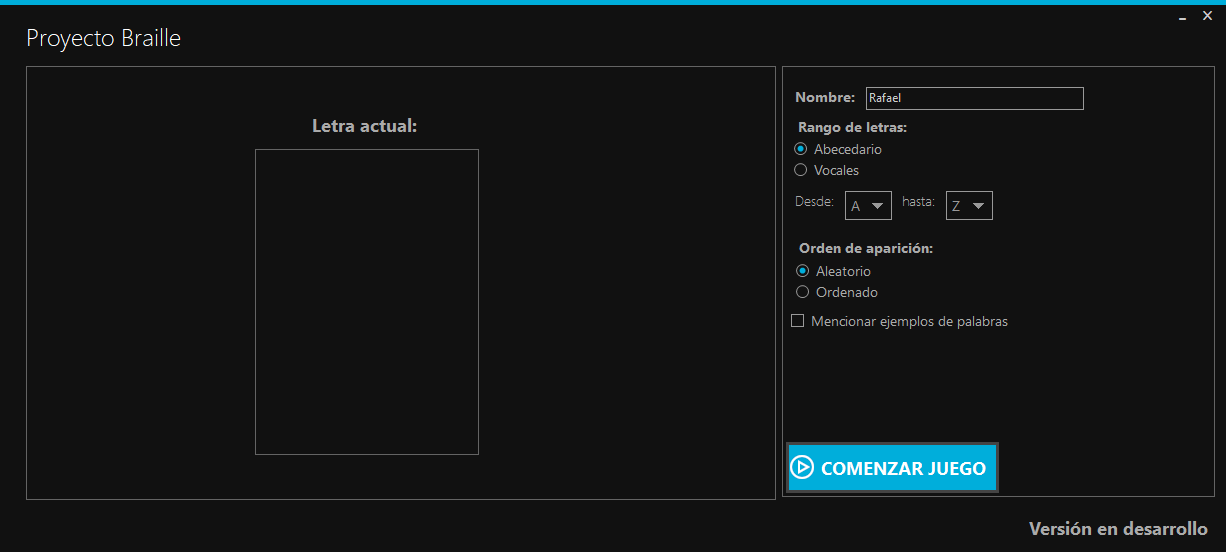Click the Nombre input field with Rafael
This screenshot has height=552, width=1226.
point(974,98)
